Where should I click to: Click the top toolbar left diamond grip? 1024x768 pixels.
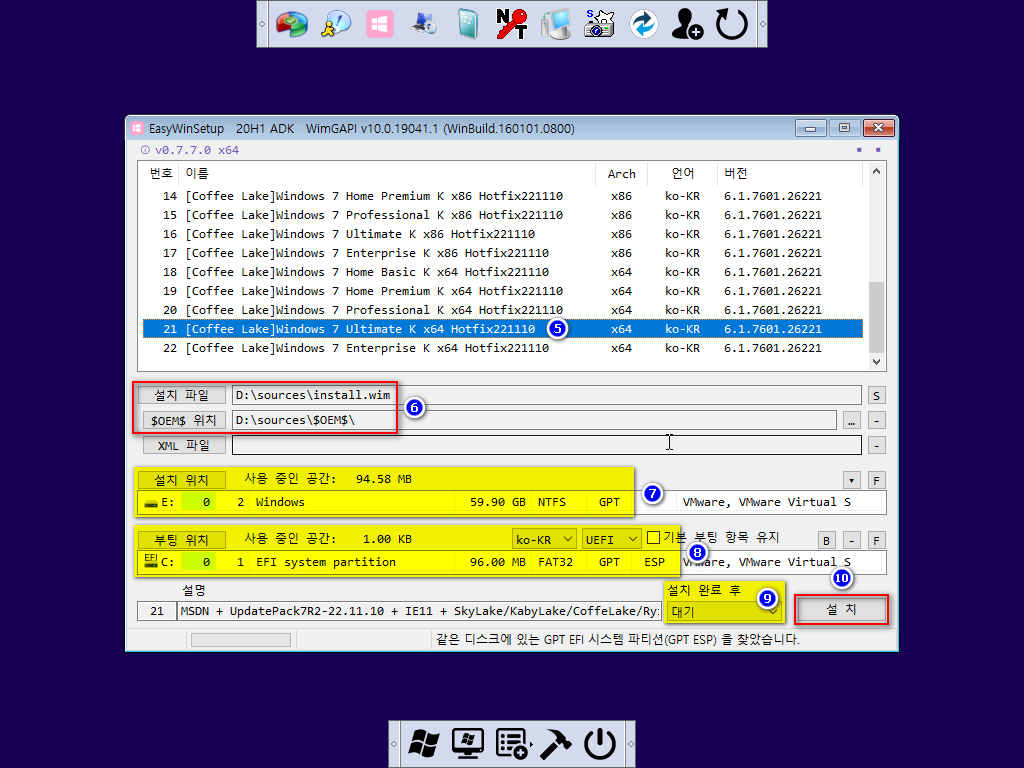(x=262, y=24)
